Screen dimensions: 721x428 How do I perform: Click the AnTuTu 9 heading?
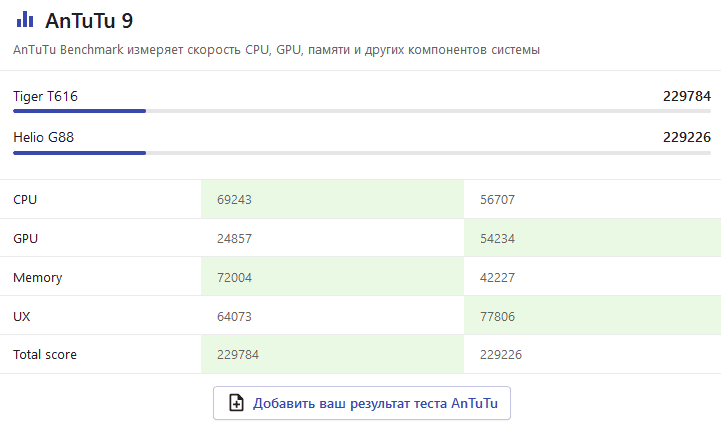pos(89,21)
